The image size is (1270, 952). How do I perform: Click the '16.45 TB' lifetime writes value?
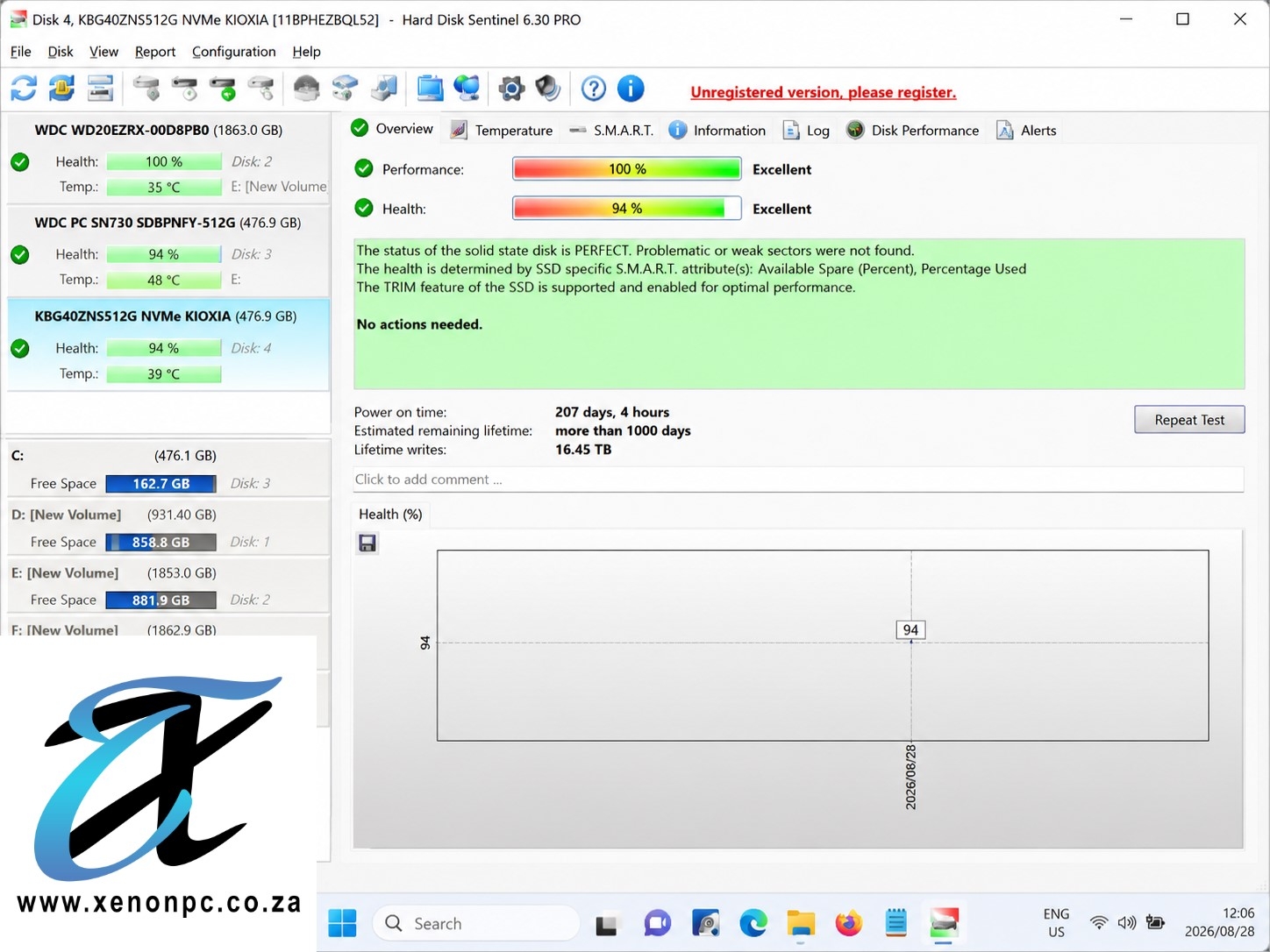point(583,450)
